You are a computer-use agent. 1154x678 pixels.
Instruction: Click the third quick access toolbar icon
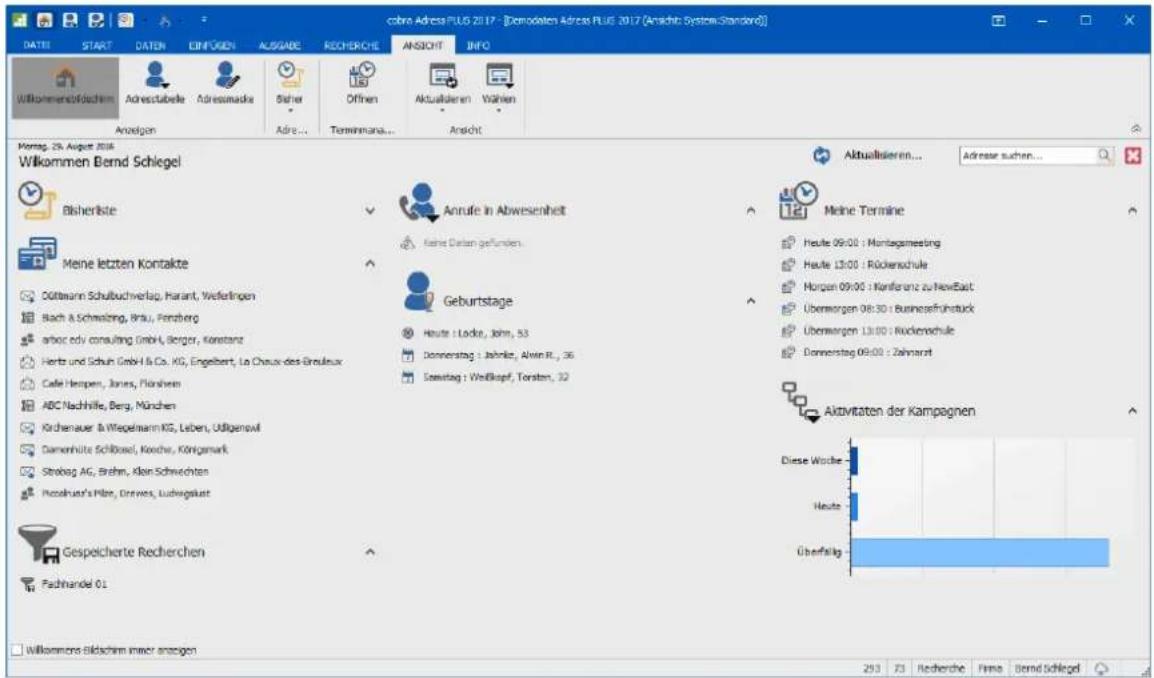point(70,21)
